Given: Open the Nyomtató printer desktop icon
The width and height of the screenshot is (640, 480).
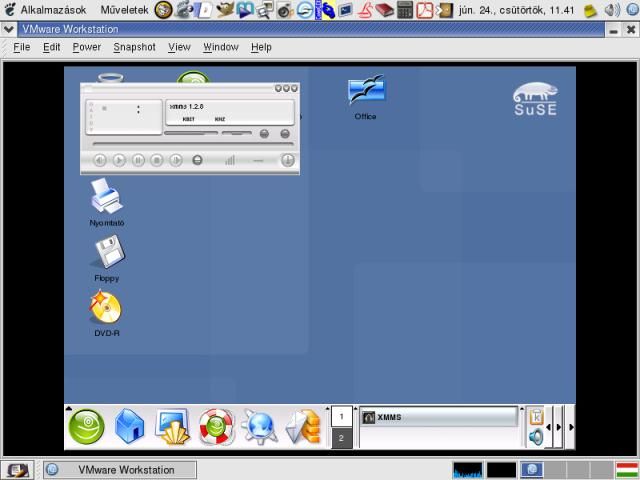Looking at the screenshot, I should pos(107,202).
